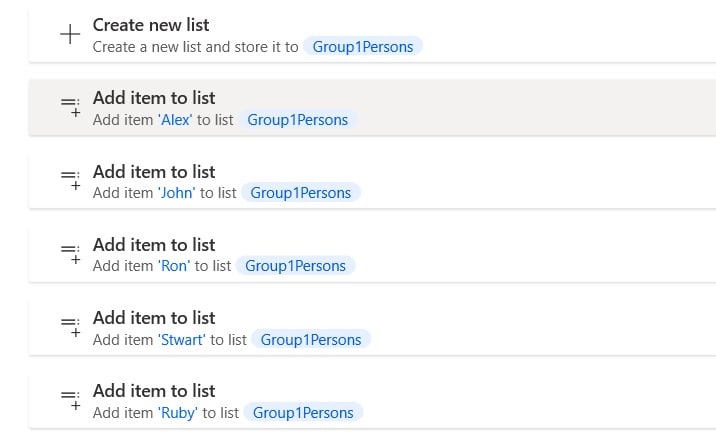The height and width of the screenshot is (433, 716).
Task: Click the add-item icon beside 'Ruby' action
Action: [x=71, y=400]
